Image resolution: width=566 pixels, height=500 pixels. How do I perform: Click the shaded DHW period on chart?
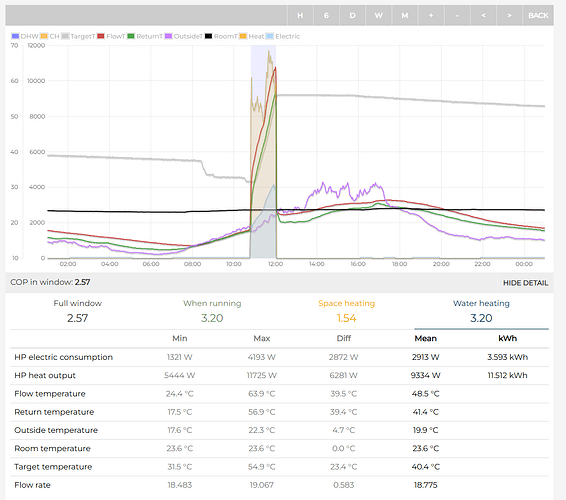(263, 152)
